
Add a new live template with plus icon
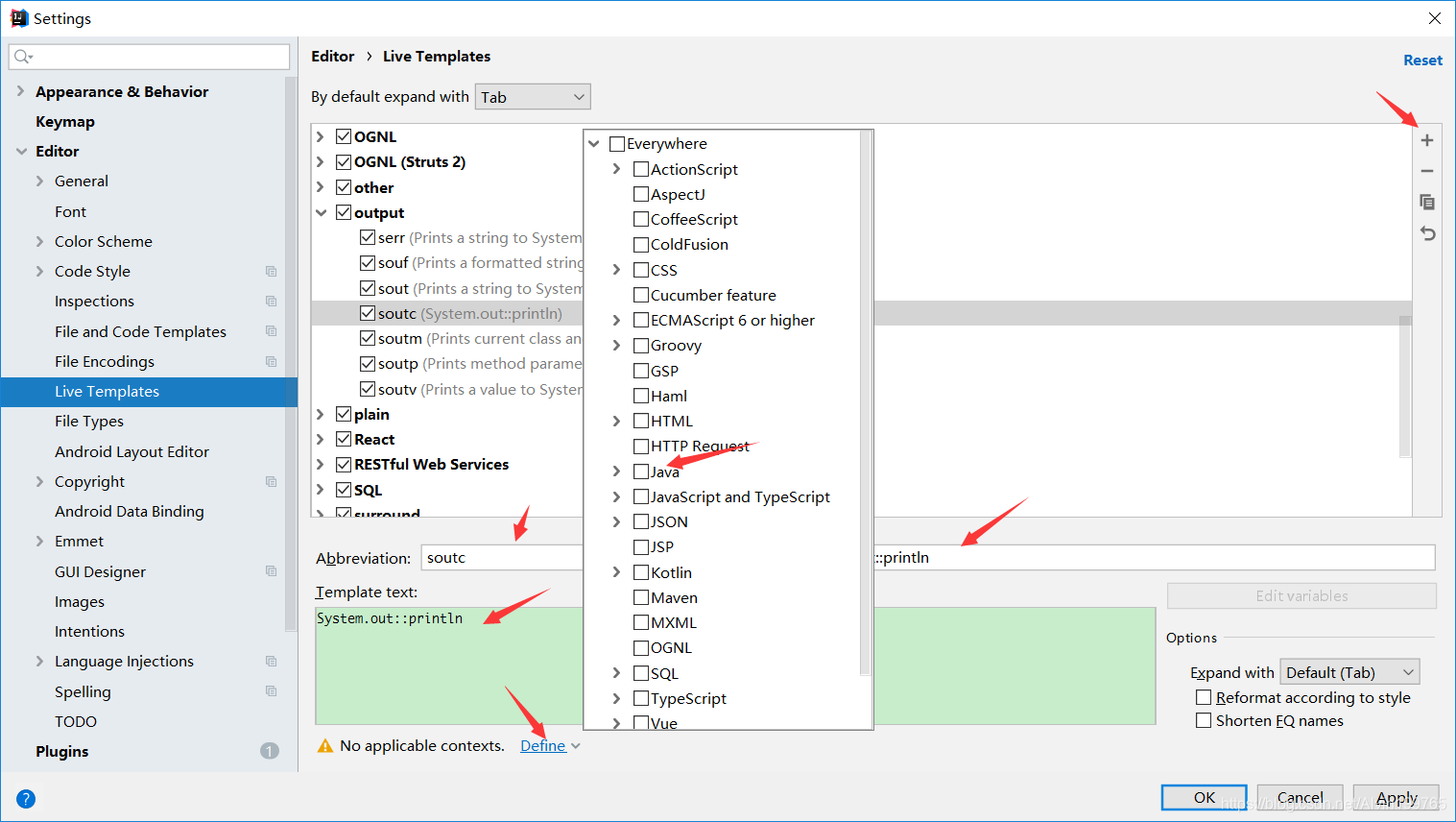tap(1427, 140)
